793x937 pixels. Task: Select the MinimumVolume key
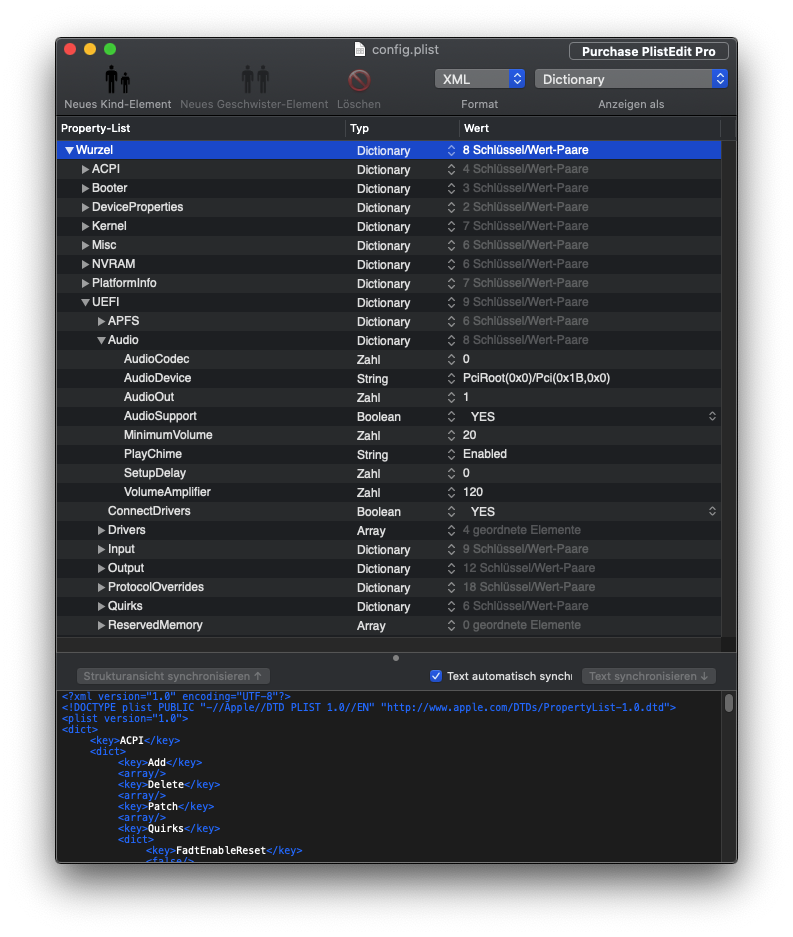pos(168,435)
